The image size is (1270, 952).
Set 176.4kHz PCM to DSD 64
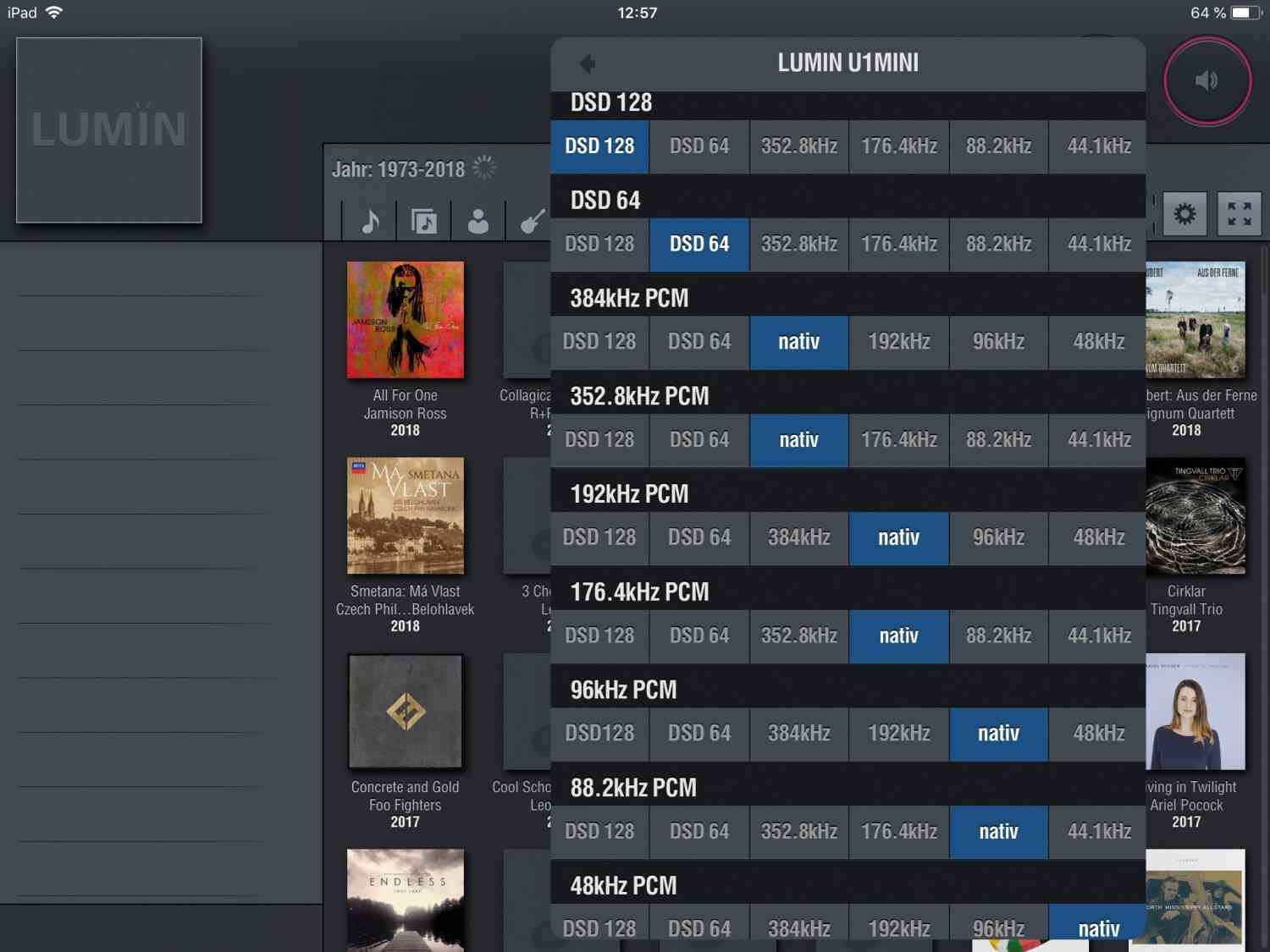(699, 636)
